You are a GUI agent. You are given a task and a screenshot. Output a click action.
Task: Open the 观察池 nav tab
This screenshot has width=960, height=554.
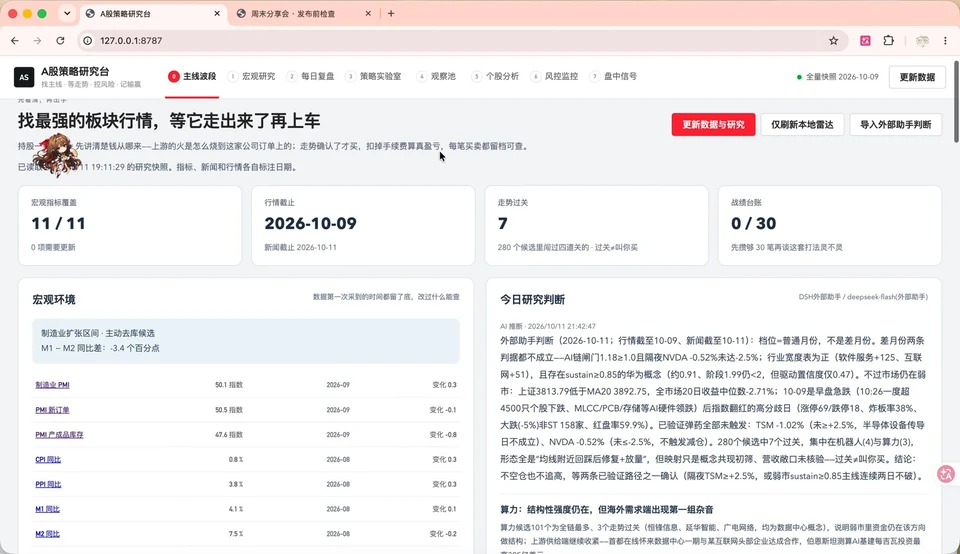[437, 77]
